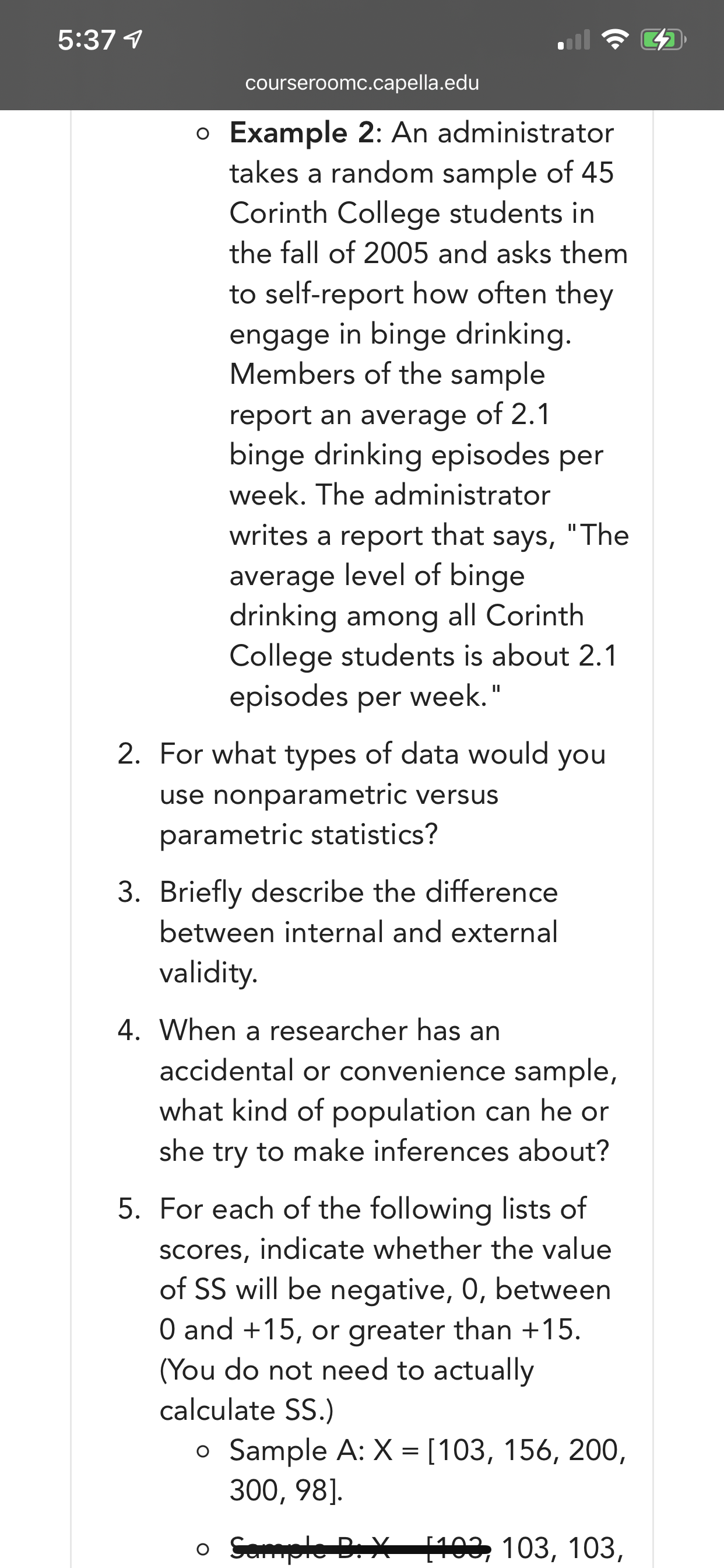Tap the list number 5 marker
The width and height of the screenshot is (724, 1568).
pyautogui.click(x=129, y=1208)
